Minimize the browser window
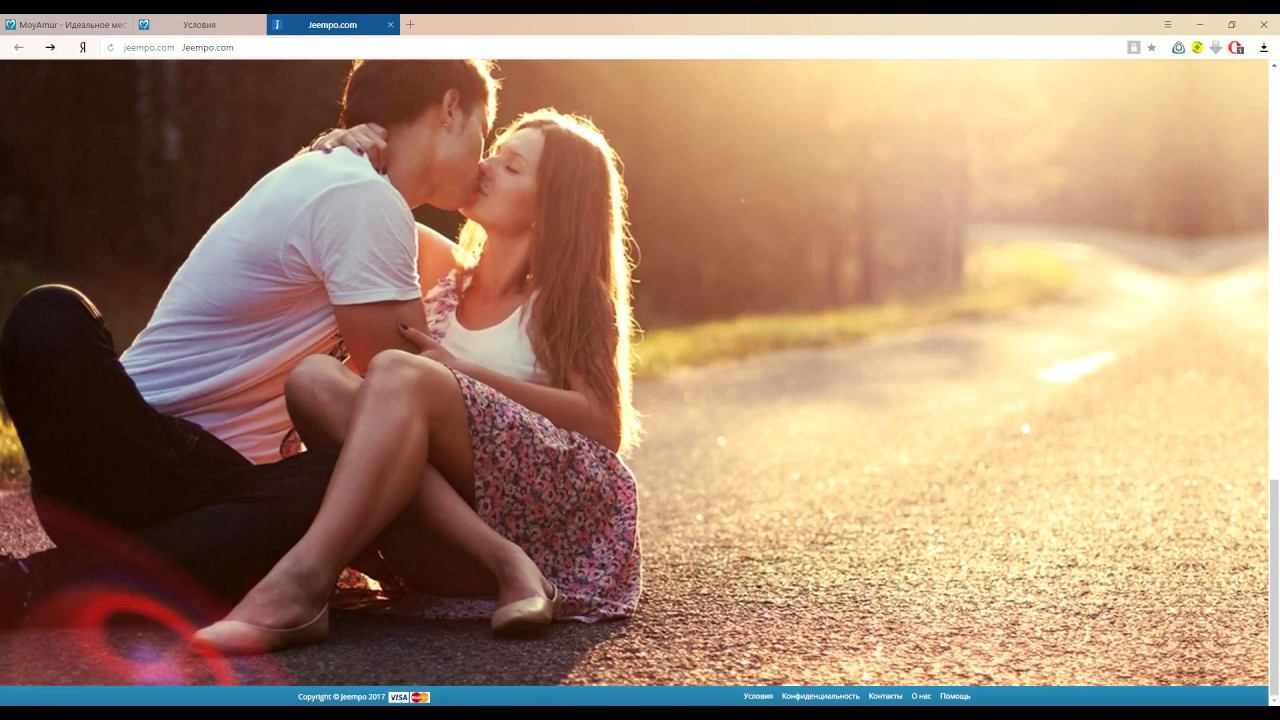This screenshot has height=720, width=1280. [1199, 25]
